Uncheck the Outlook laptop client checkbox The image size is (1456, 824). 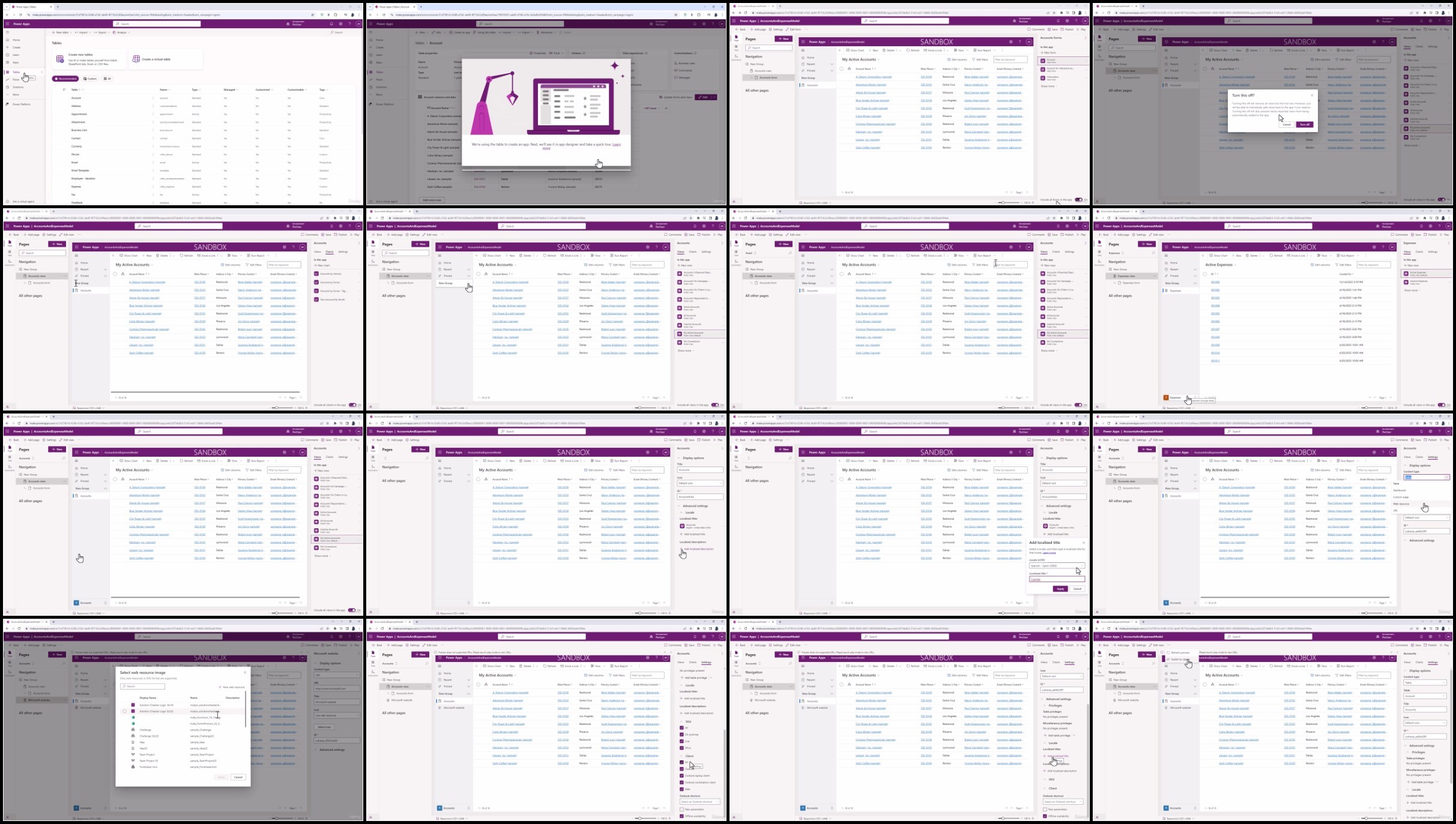681,776
